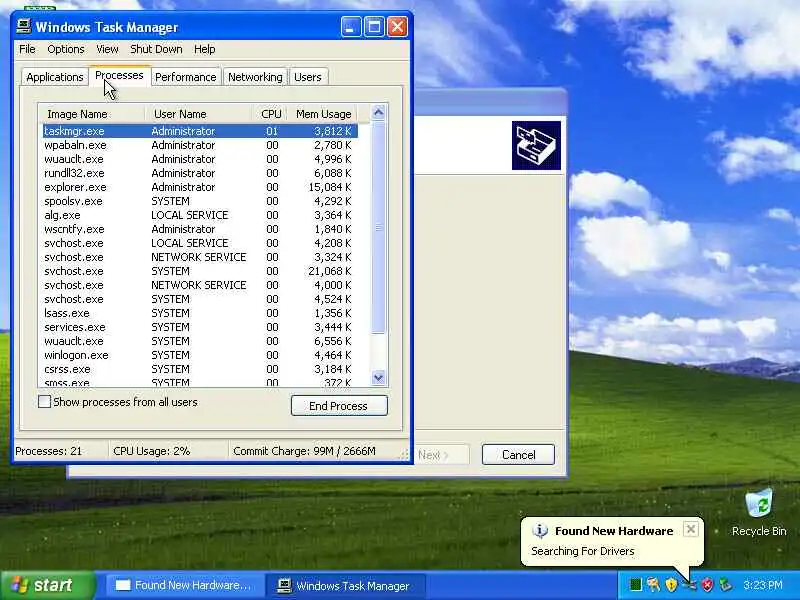This screenshot has height=600, width=800.
Task: Select the alg.exe process
Action: [200, 215]
